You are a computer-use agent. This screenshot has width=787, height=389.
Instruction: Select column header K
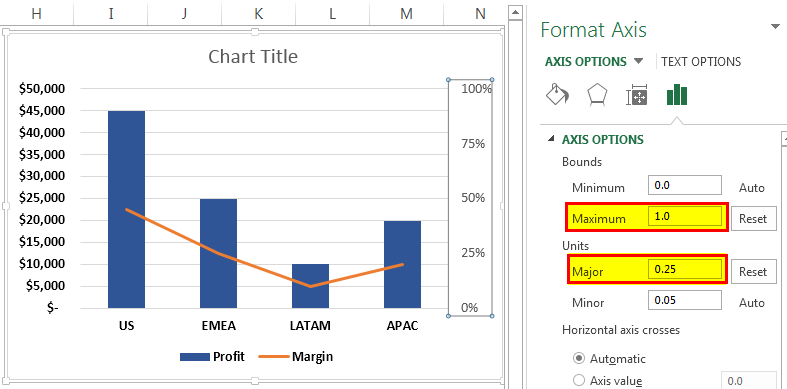tap(258, 13)
